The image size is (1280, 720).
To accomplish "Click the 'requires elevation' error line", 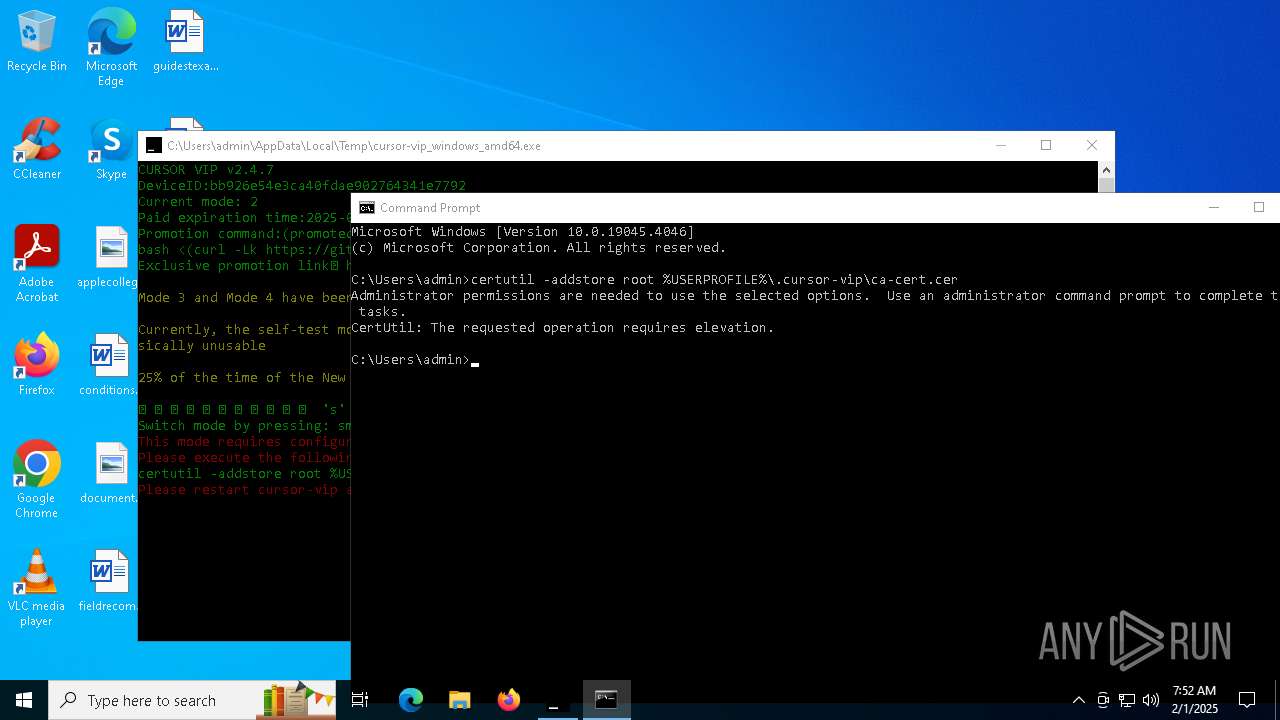I will pos(562,327).
